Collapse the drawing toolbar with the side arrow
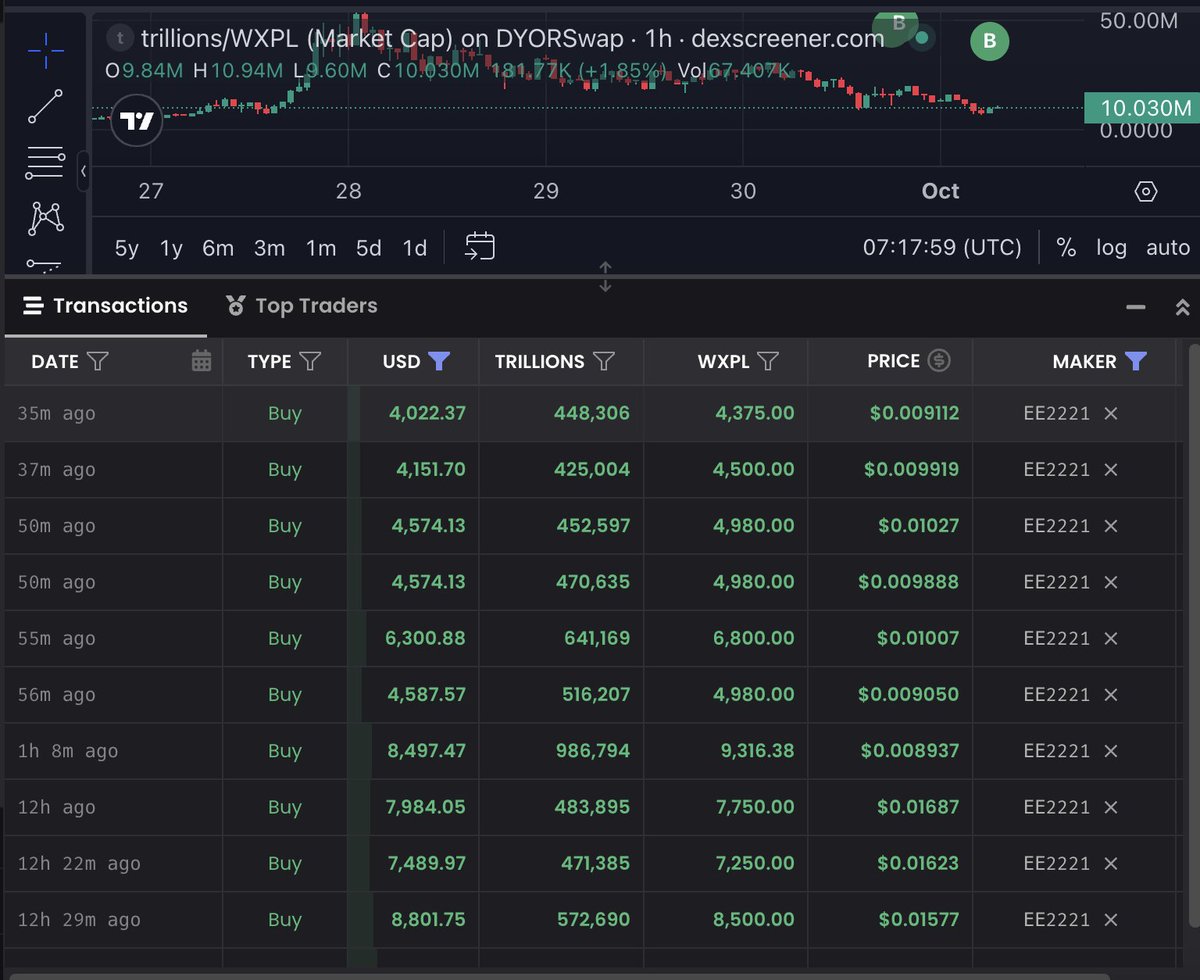Screen dimensions: 1200x980 83,171
